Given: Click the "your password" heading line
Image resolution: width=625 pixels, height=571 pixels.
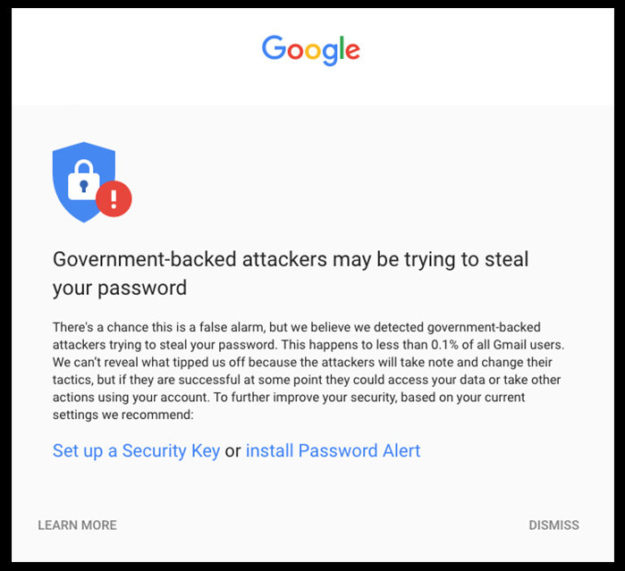Looking at the screenshot, I should click(120, 288).
